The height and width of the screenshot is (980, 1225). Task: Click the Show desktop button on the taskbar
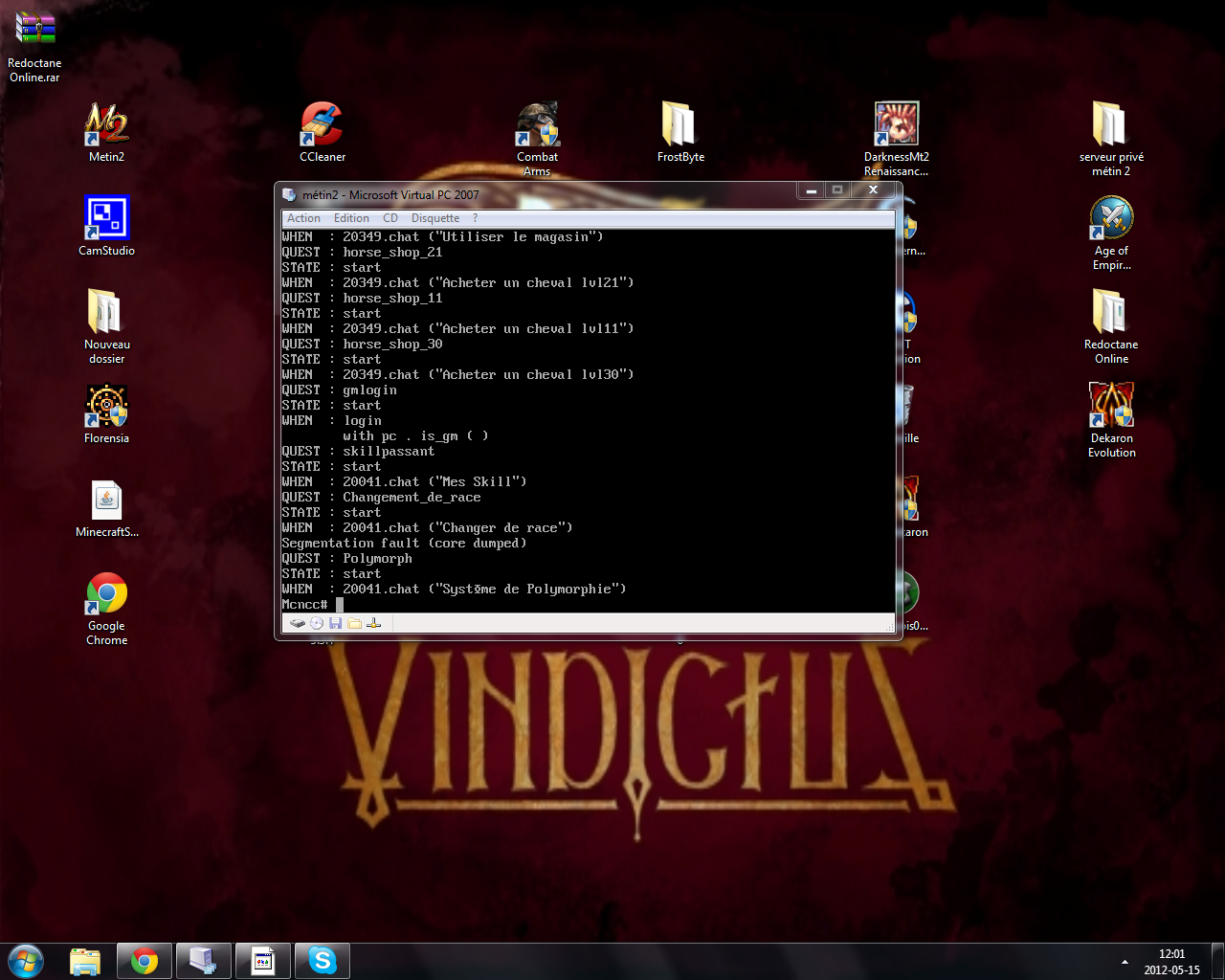point(1217,961)
